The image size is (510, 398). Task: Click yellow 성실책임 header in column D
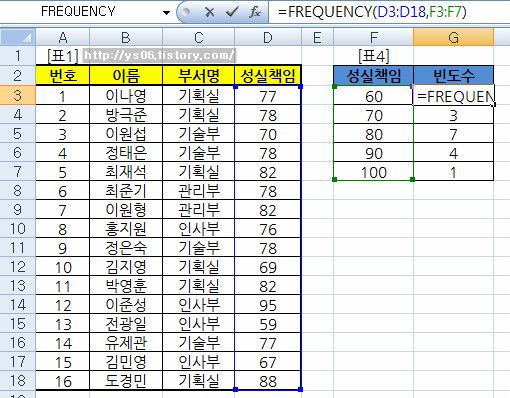268,75
